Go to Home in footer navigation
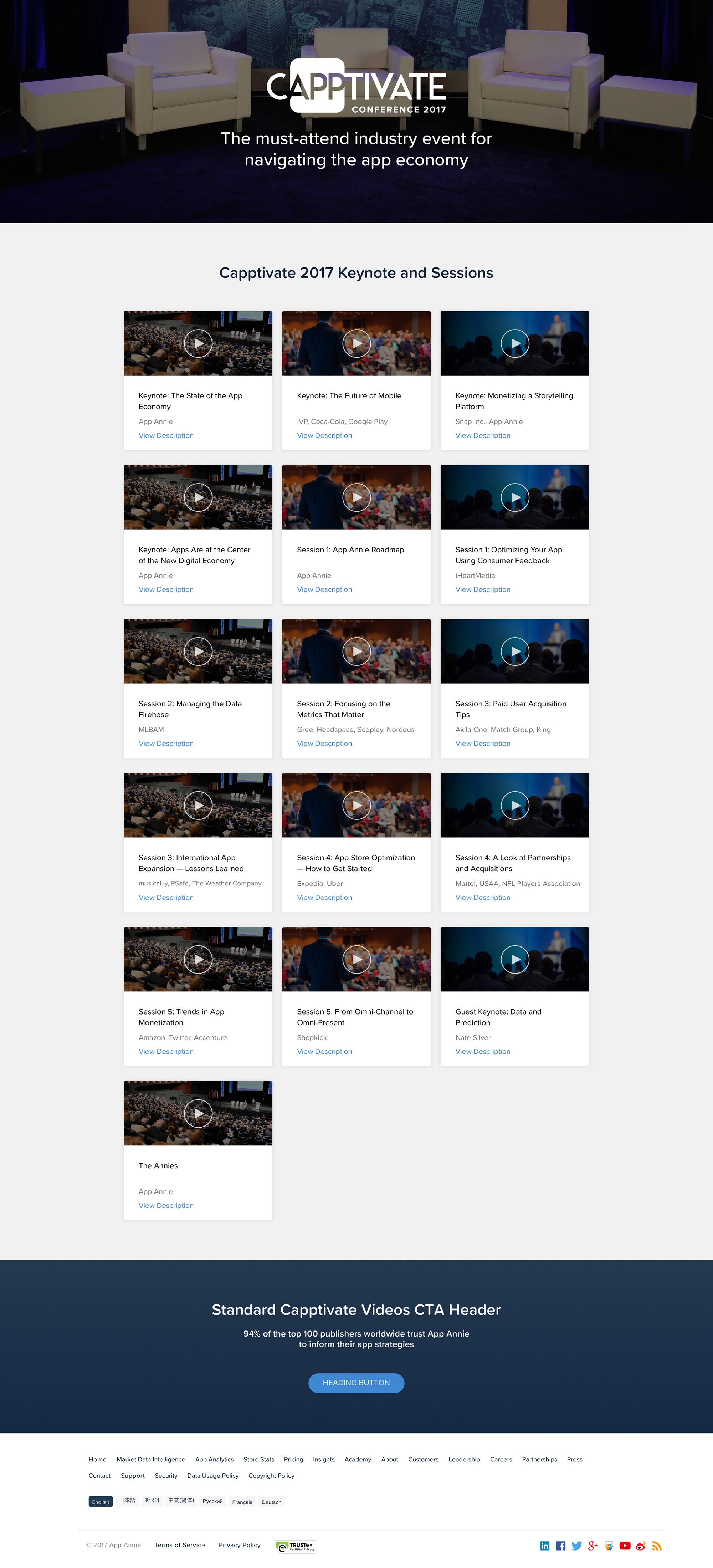This screenshot has height=1568, width=713. [97, 1459]
